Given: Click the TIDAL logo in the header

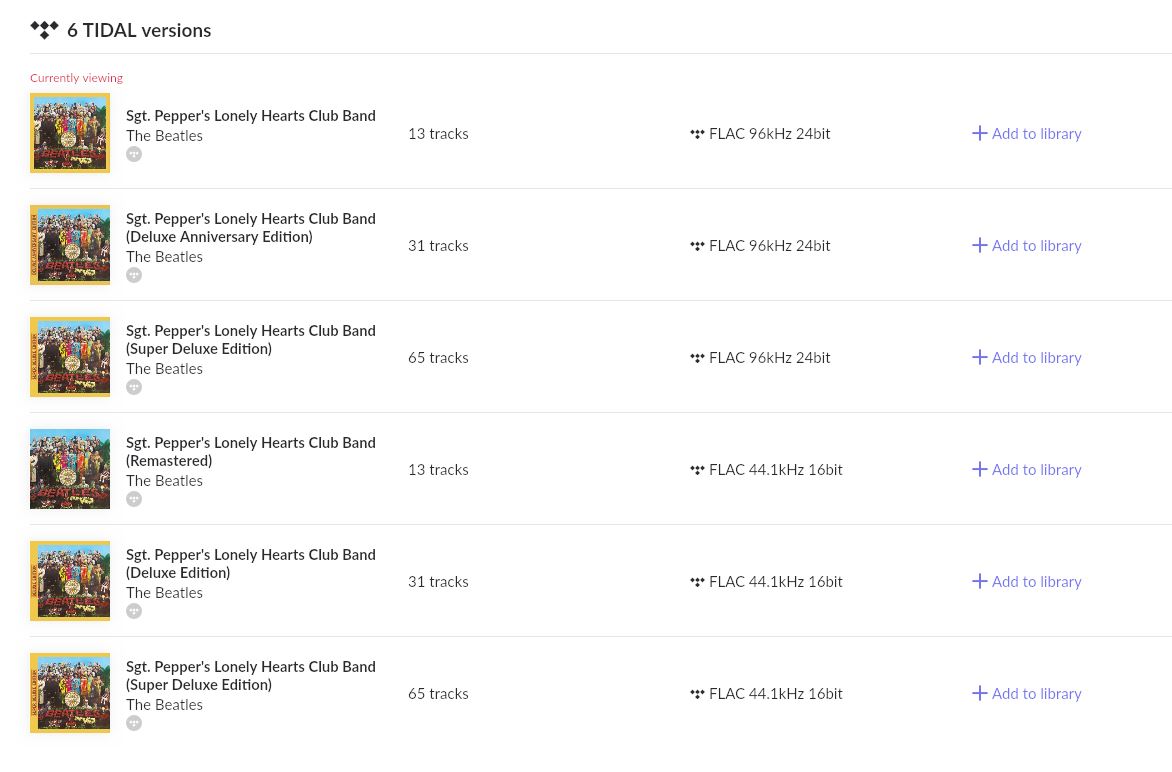Looking at the screenshot, I should 44,30.
